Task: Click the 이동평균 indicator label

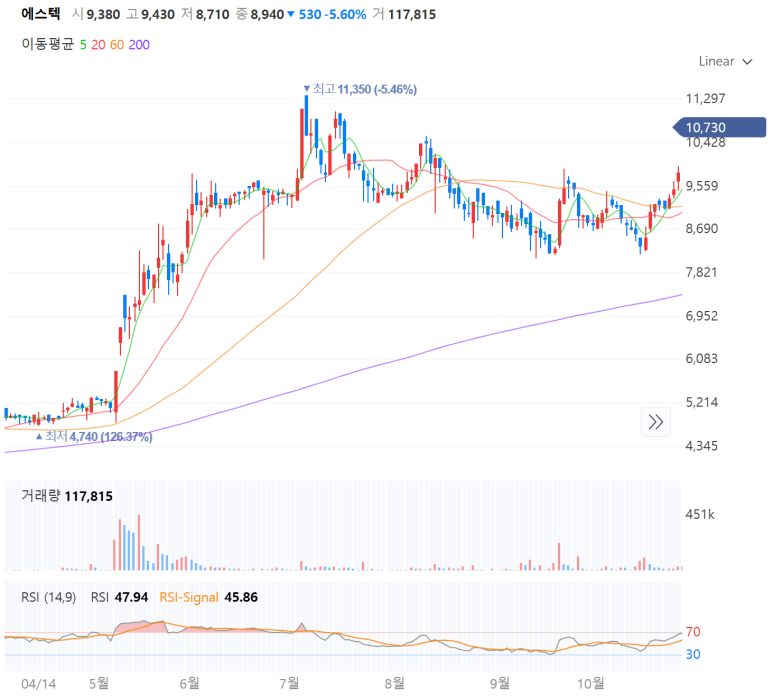Action: point(47,44)
